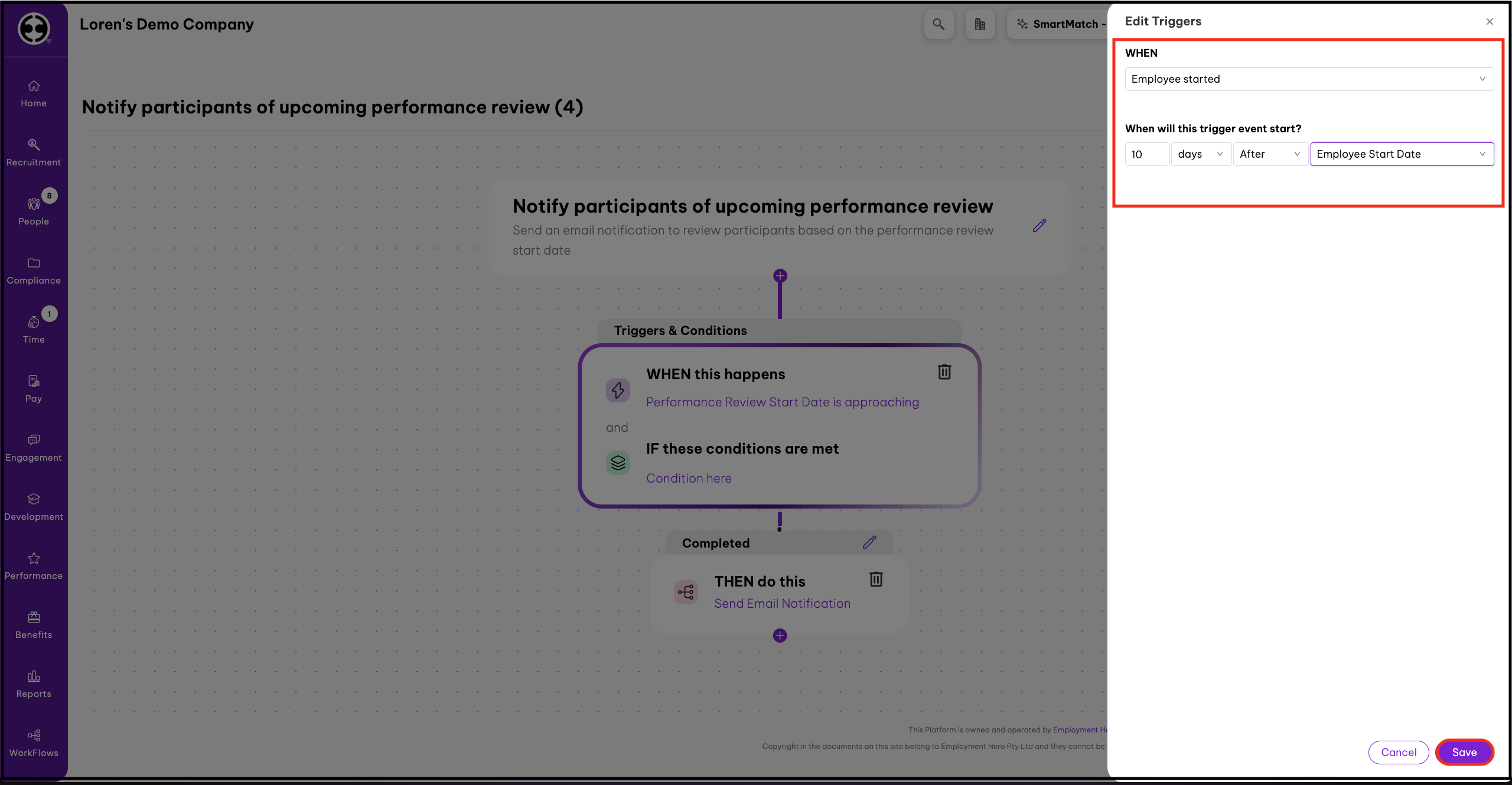This screenshot has height=785, width=1512.
Task: Expand the Employee Start Date dropdown
Action: pos(1401,154)
